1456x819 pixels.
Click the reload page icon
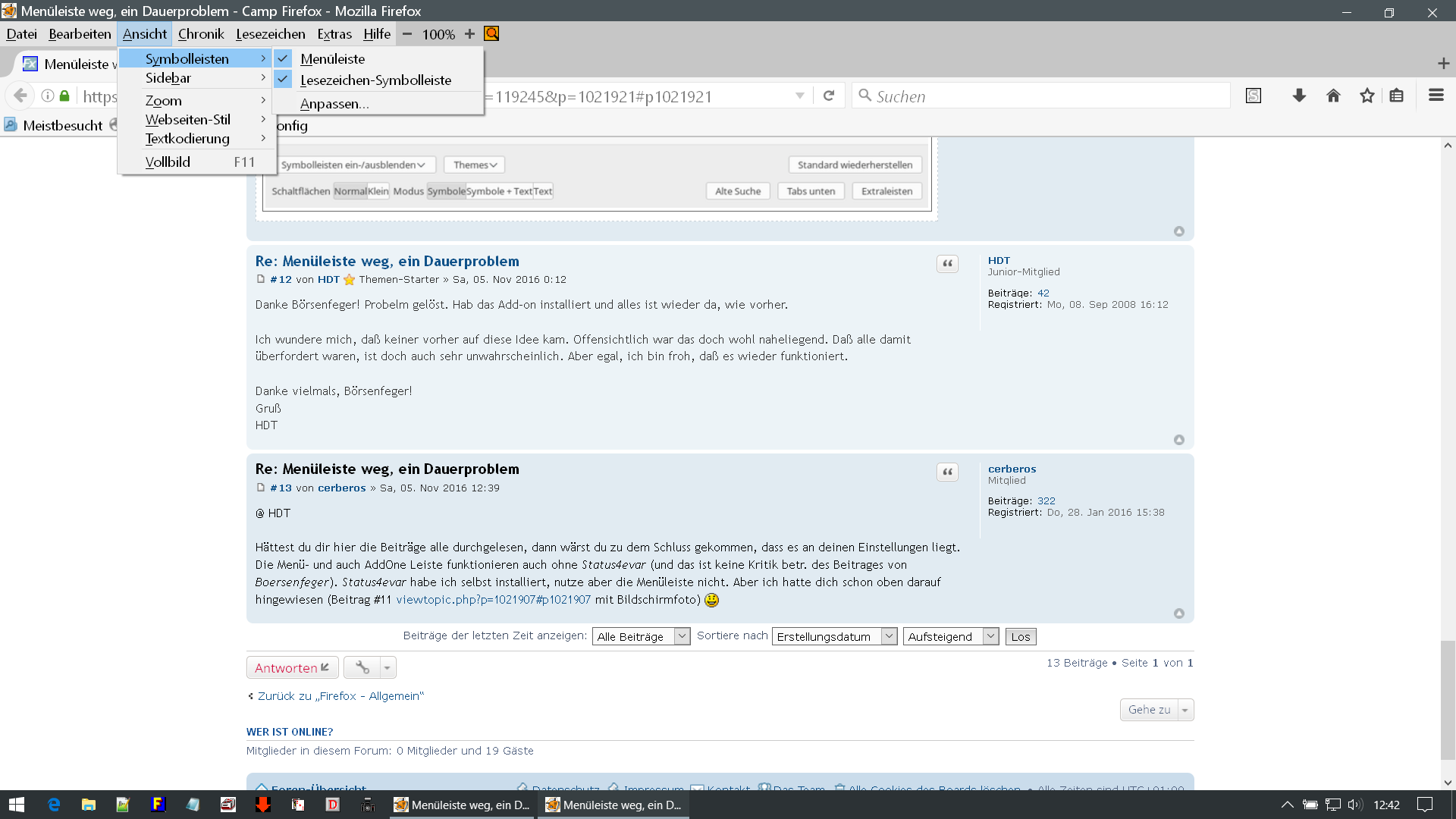click(x=829, y=96)
